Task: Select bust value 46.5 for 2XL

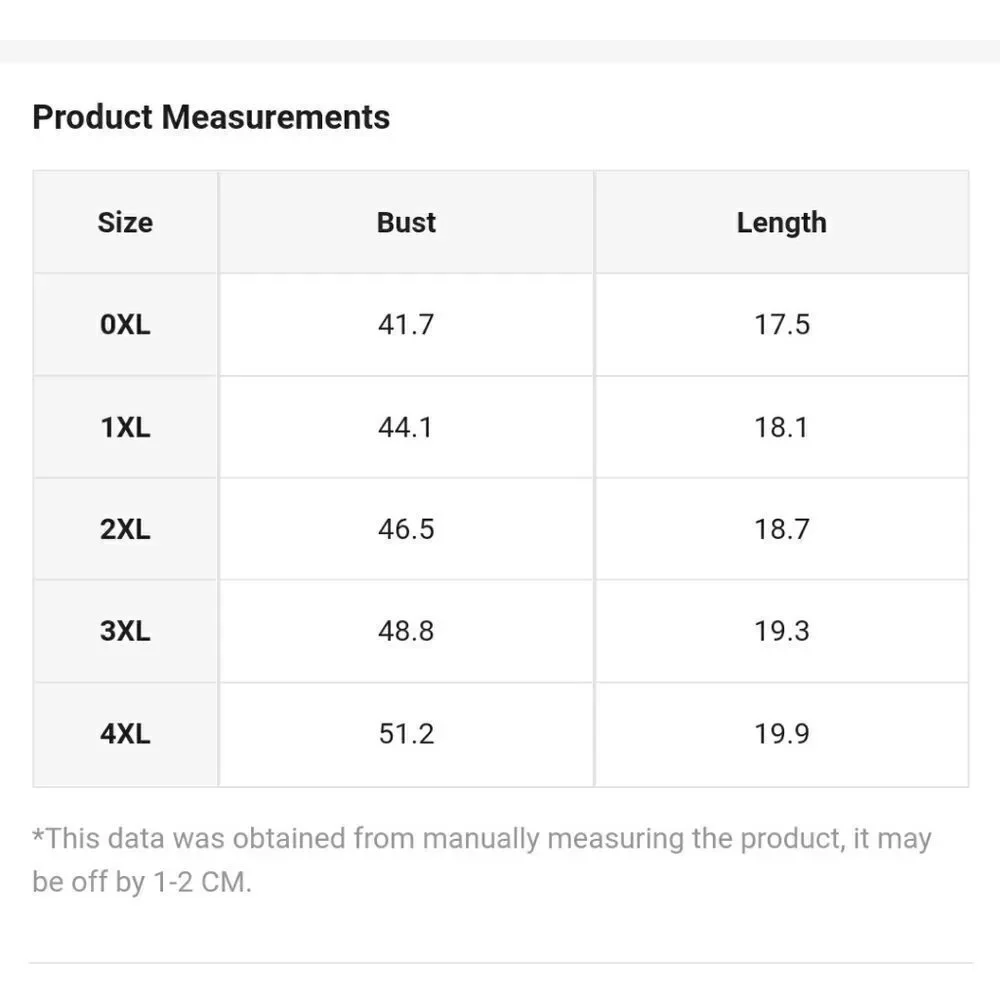Action: coord(406,529)
